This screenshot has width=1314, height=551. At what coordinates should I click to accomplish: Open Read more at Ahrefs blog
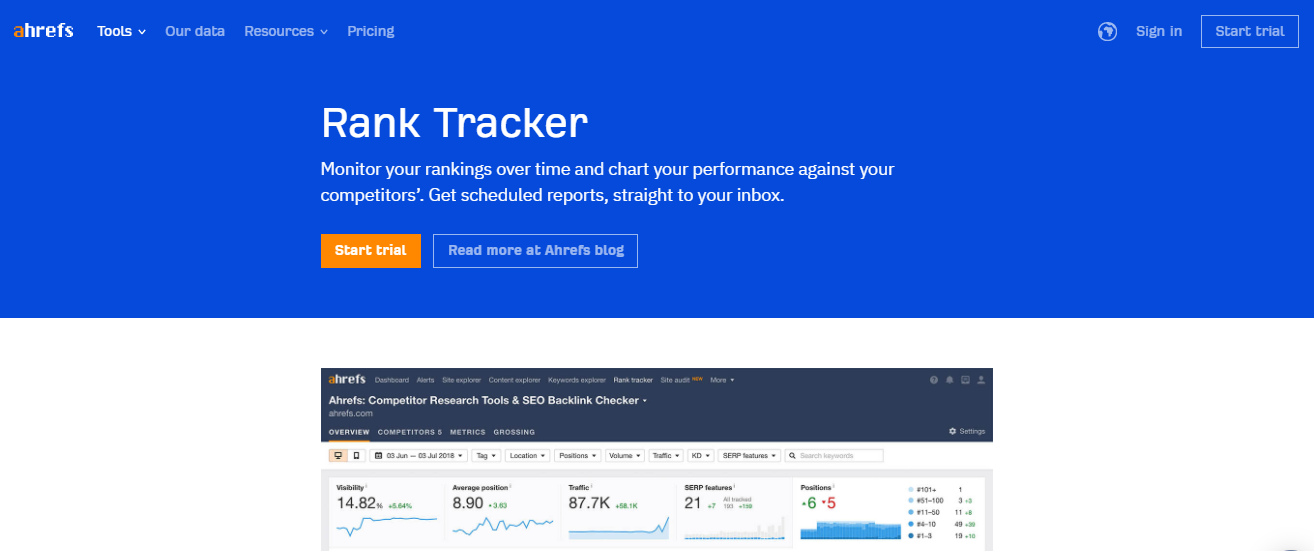click(535, 251)
